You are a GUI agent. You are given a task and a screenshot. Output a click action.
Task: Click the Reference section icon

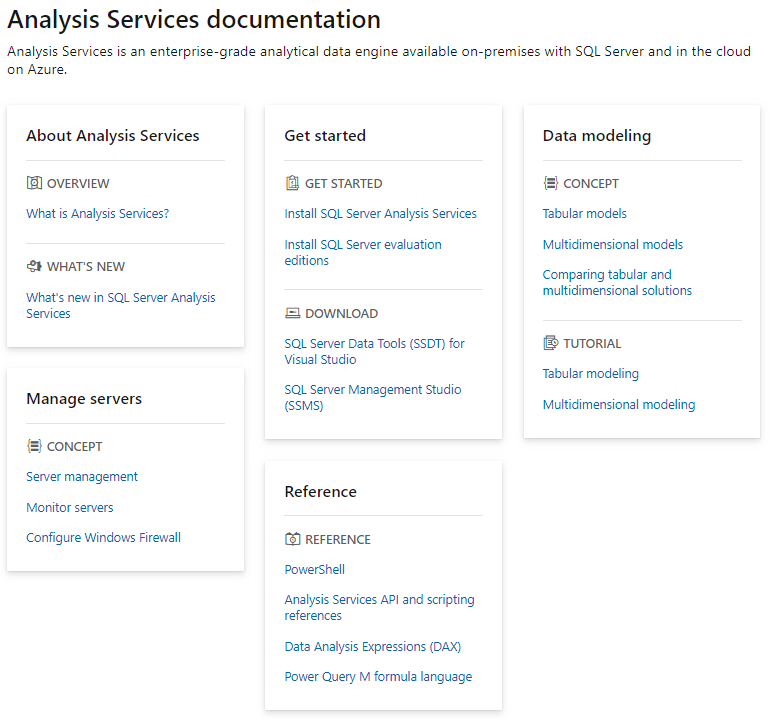tap(292, 539)
